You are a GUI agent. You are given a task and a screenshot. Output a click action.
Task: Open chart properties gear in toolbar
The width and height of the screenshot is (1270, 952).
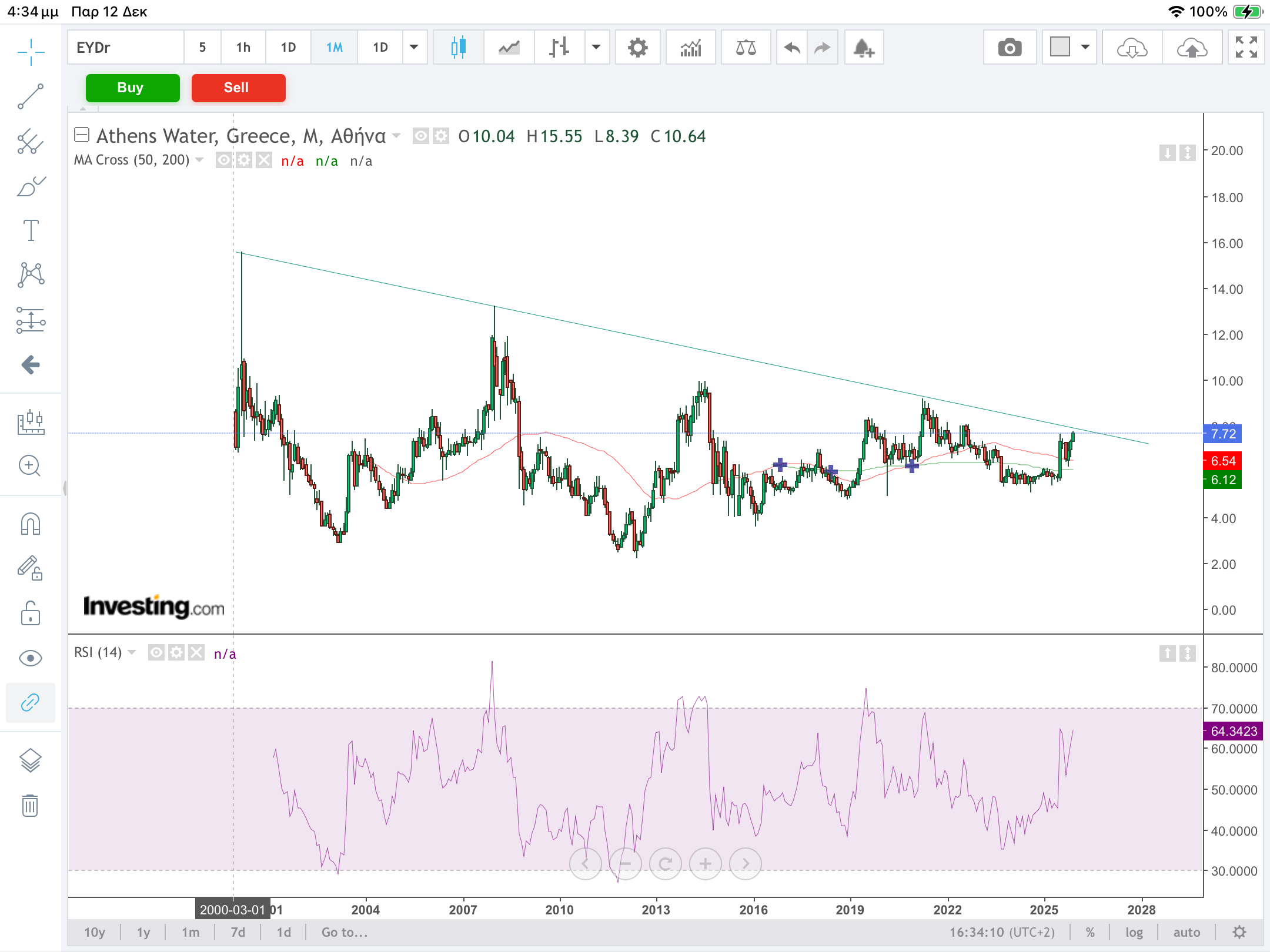(x=637, y=48)
